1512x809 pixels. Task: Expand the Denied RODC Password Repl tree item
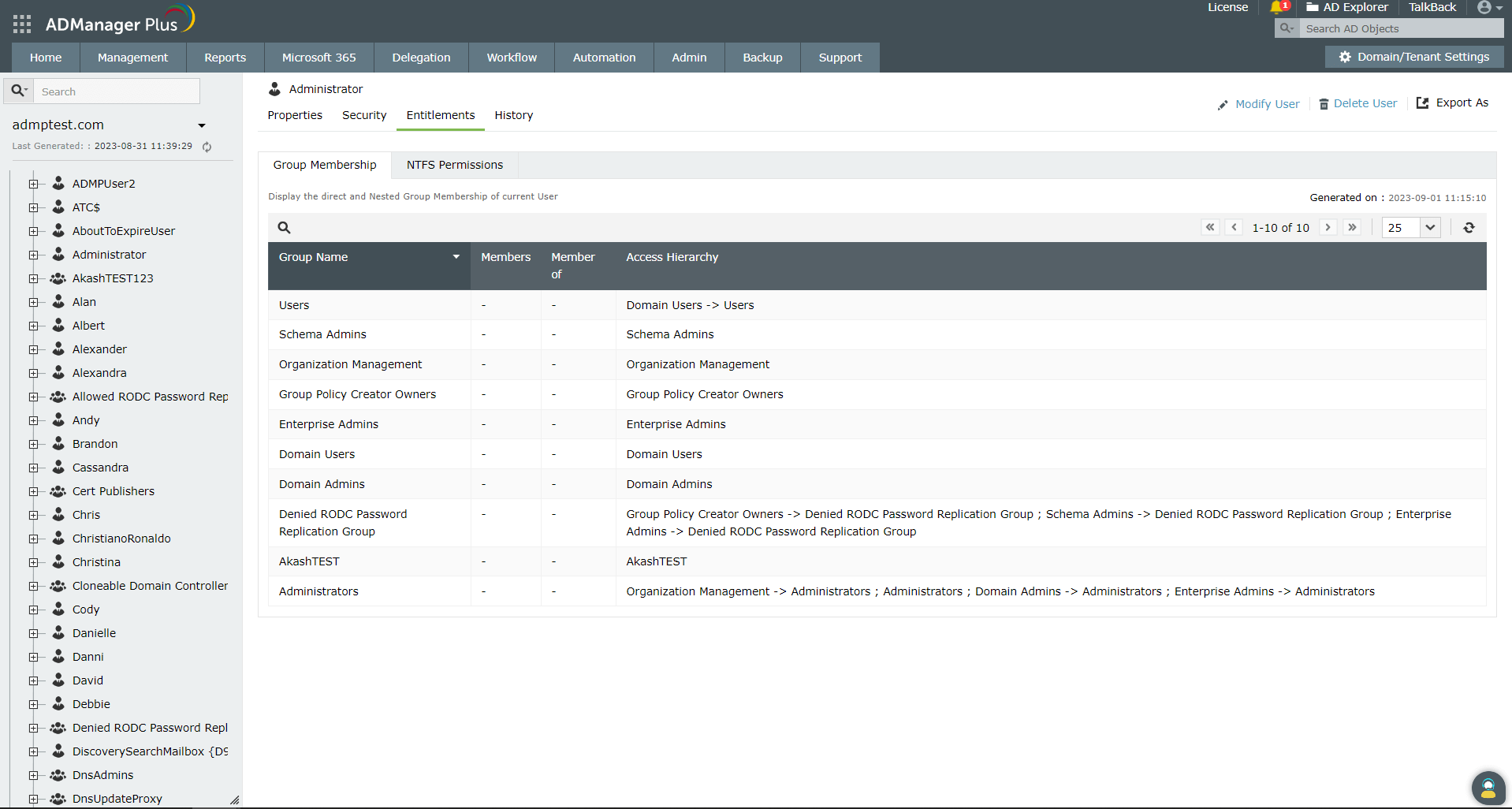tap(33, 728)
